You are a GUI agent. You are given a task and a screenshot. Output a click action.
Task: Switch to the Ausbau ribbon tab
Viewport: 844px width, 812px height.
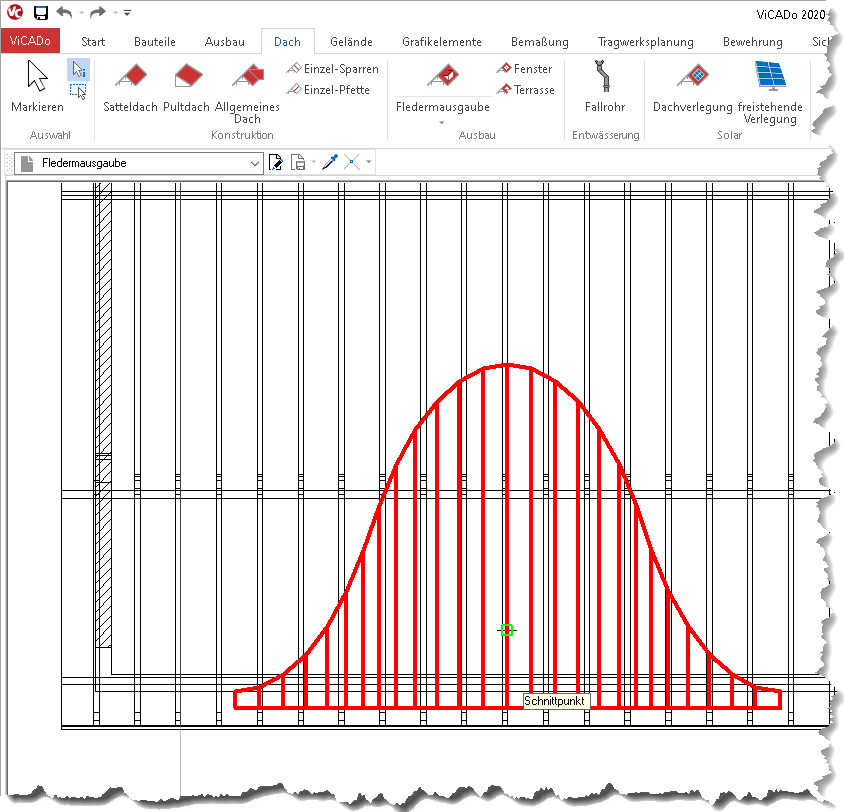(225, 42)
